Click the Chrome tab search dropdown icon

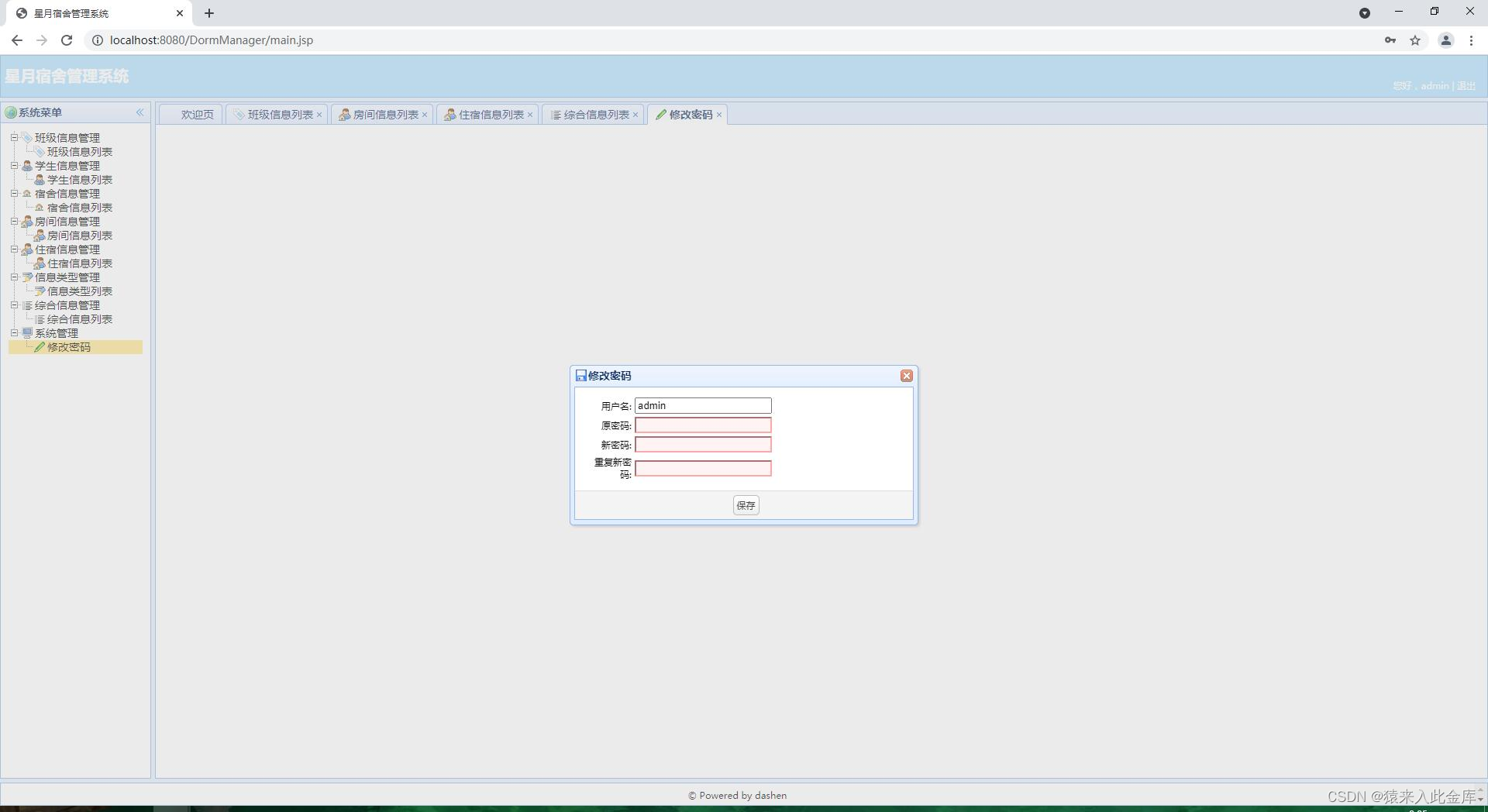pos(1365,13)
